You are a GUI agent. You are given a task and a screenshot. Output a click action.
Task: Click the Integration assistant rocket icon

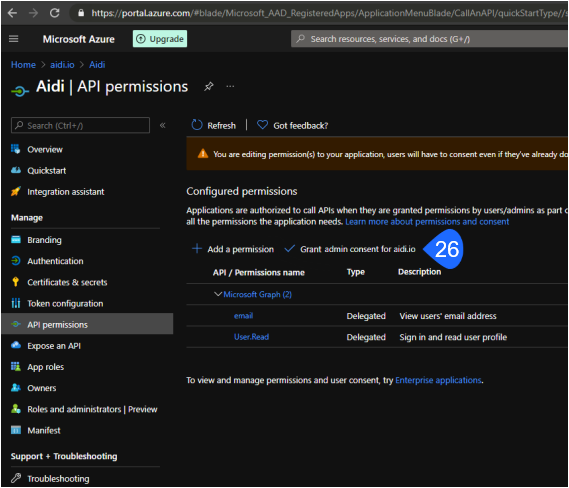coord(16,191)
